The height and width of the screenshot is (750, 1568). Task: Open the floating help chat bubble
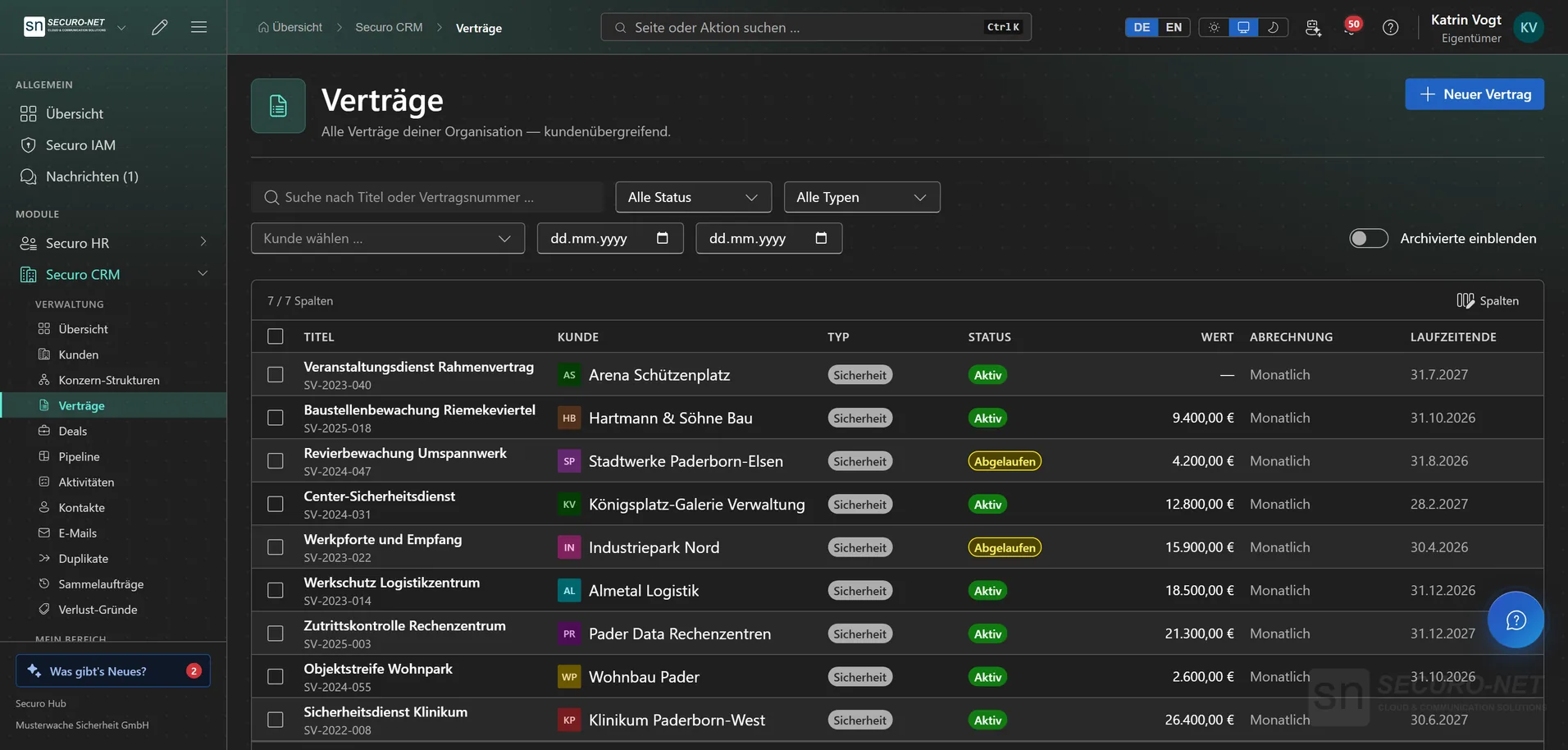[1516, 620]
